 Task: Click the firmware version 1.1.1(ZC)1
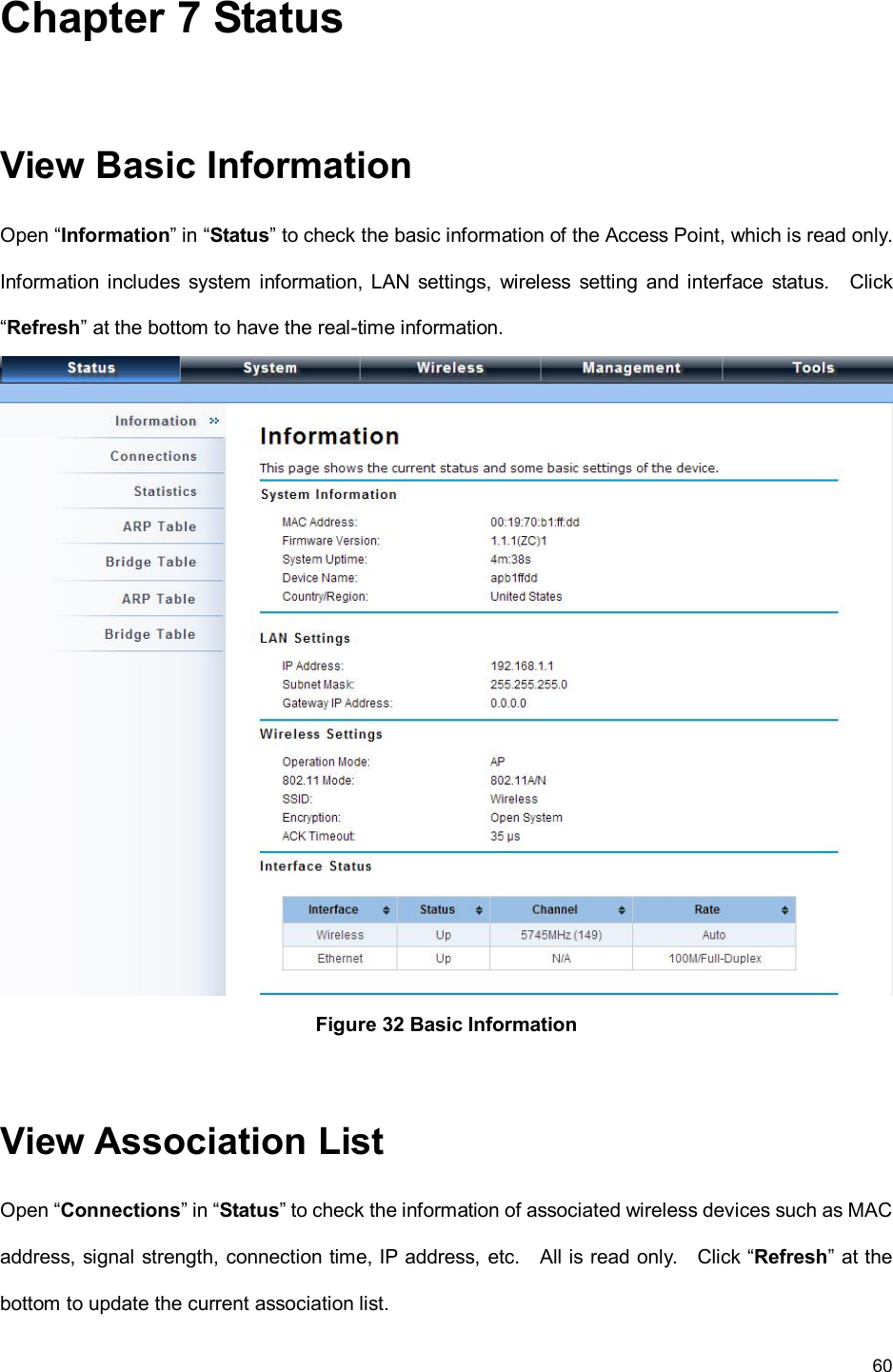[x=519, y=541]
